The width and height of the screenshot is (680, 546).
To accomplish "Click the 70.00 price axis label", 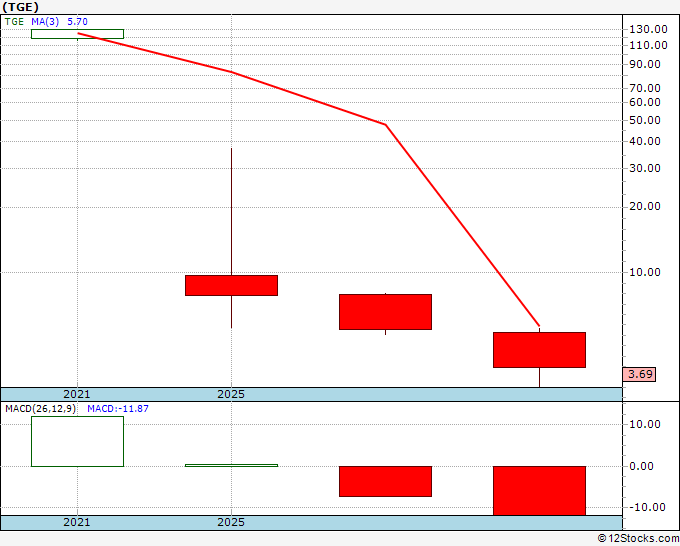I will tap(645, 88).
